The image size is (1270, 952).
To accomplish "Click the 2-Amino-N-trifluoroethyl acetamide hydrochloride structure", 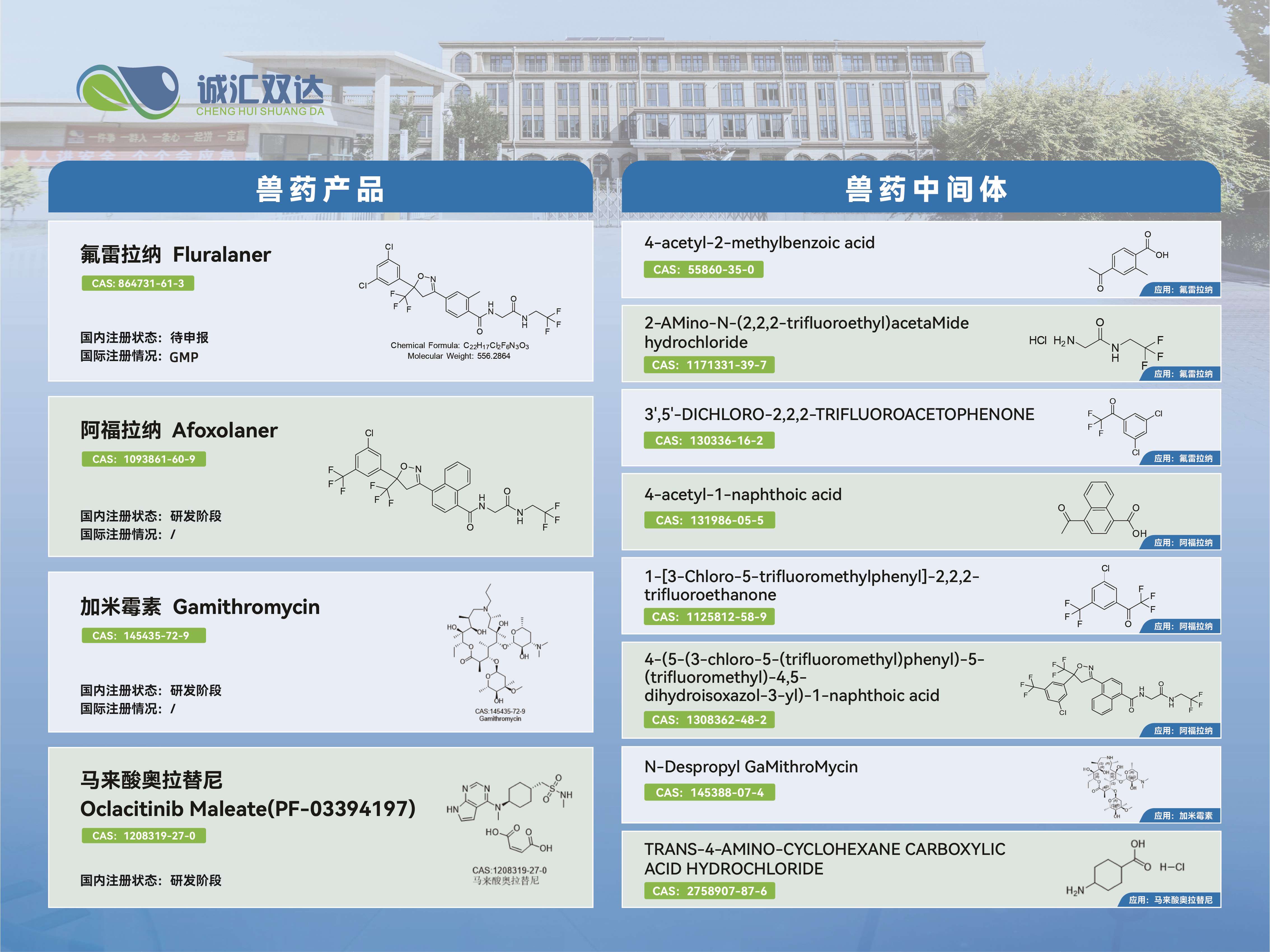I will pos(1097,343).
